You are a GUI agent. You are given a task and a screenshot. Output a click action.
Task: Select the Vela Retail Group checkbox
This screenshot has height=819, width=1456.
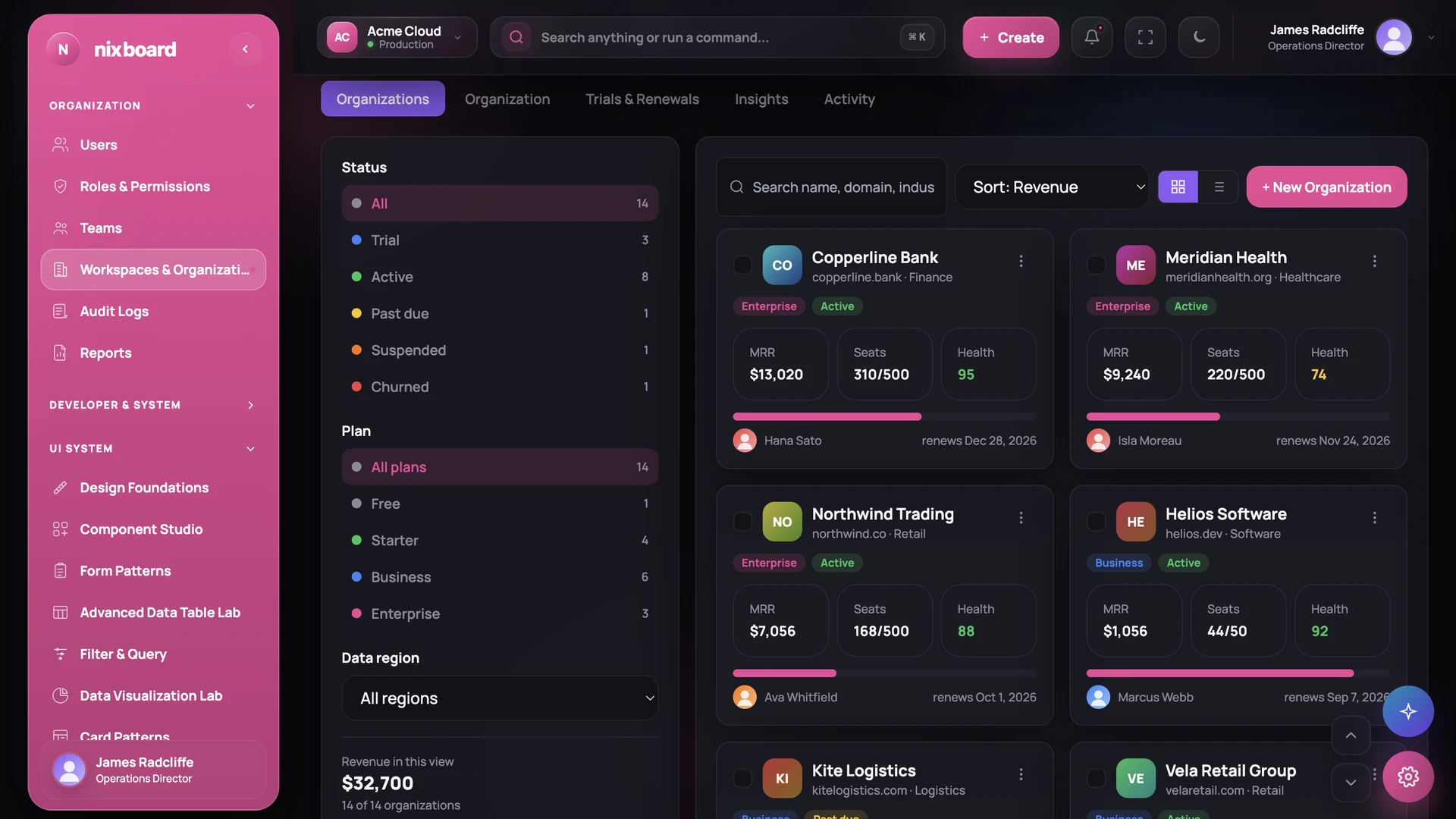(x=1096, y=778)
